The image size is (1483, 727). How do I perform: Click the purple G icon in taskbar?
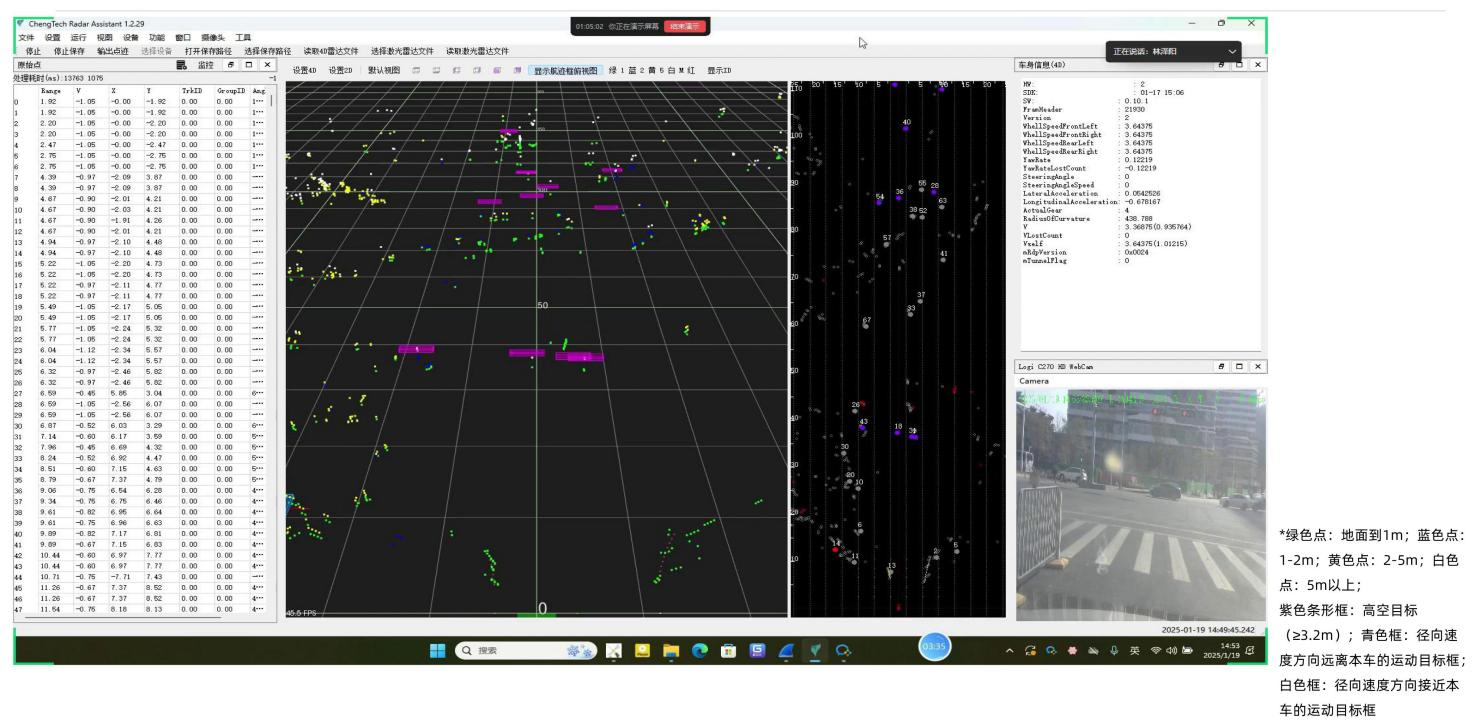pos(757,650)
